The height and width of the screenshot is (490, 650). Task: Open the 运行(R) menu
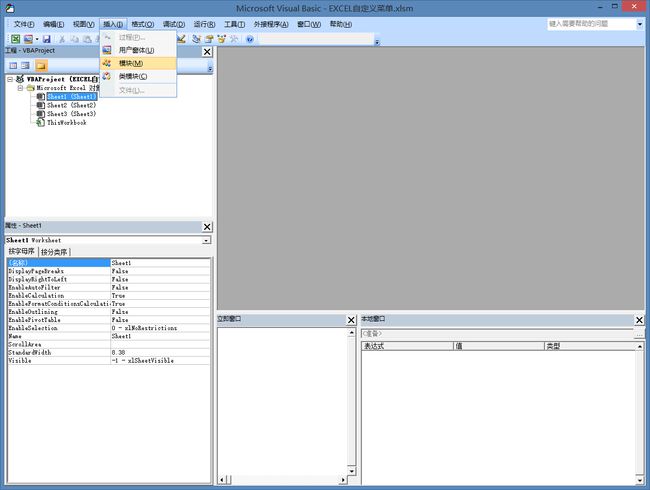[x=204, y=24]
